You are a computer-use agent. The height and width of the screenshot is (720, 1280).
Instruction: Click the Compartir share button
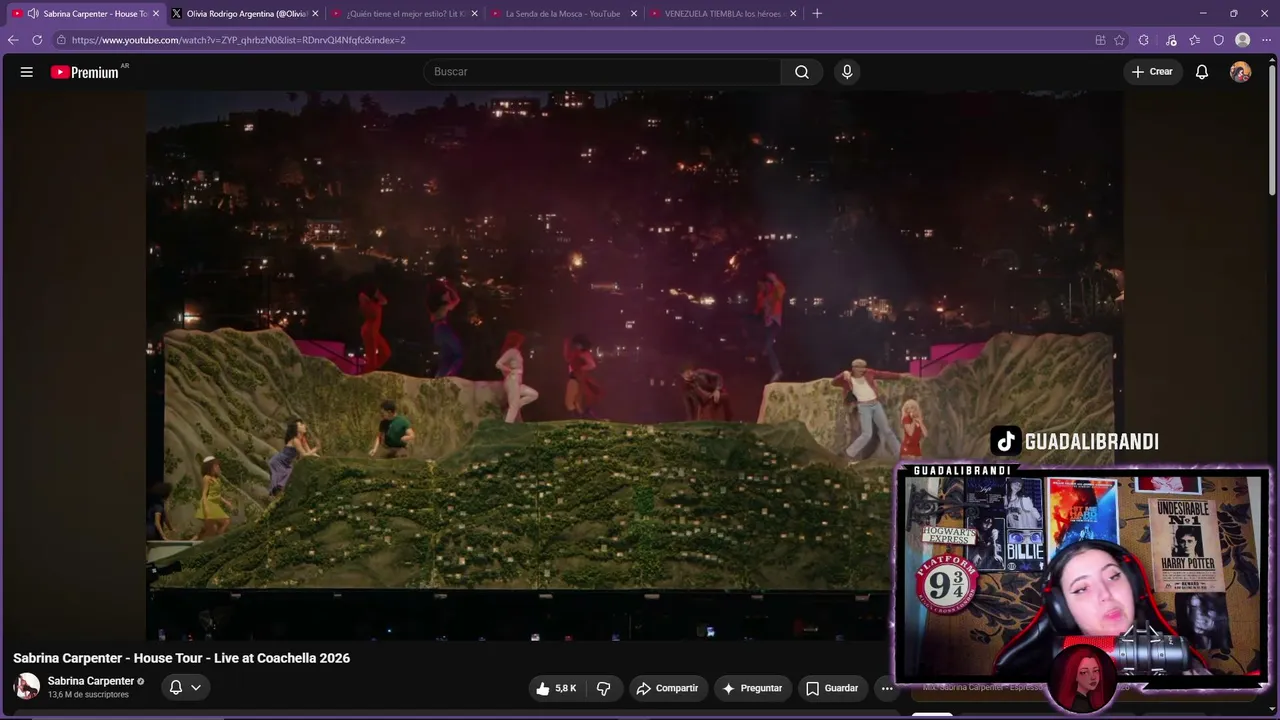point(667,688)
